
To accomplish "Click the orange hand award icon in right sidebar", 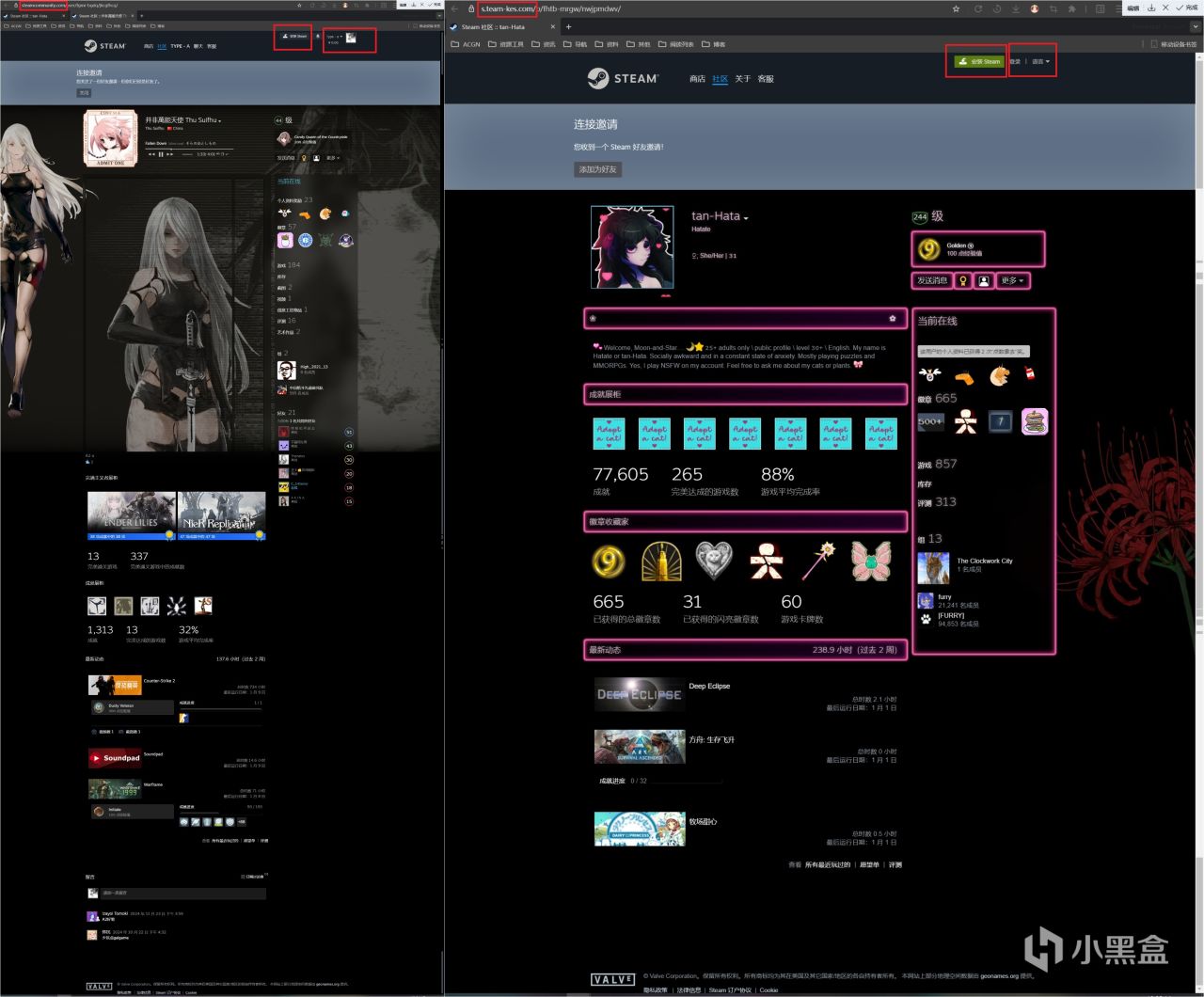I will [963, 376].
